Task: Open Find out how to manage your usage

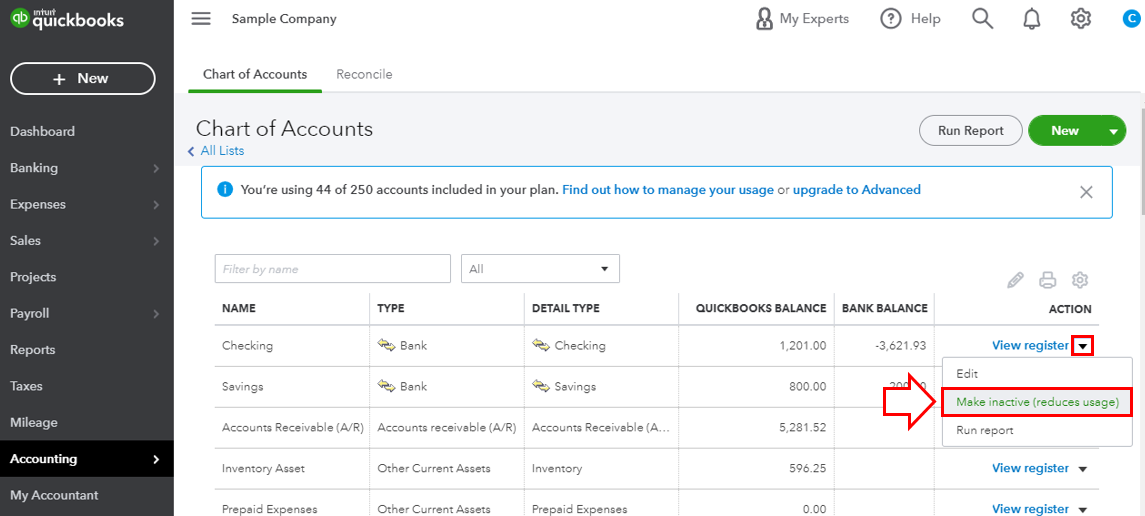Action: [x=667, y=190]
